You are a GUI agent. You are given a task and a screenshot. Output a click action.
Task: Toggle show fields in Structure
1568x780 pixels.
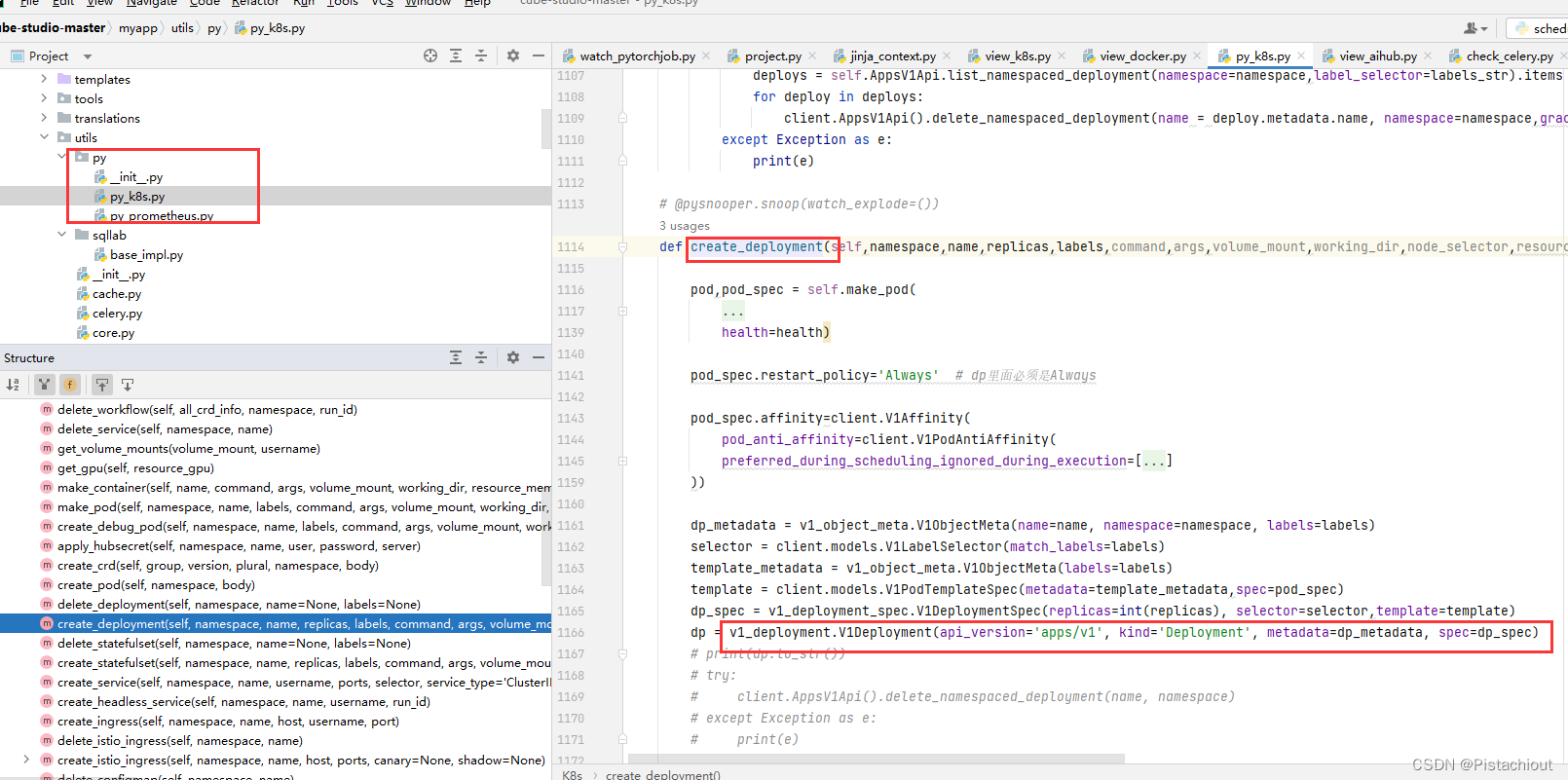[x=70, y=385]
